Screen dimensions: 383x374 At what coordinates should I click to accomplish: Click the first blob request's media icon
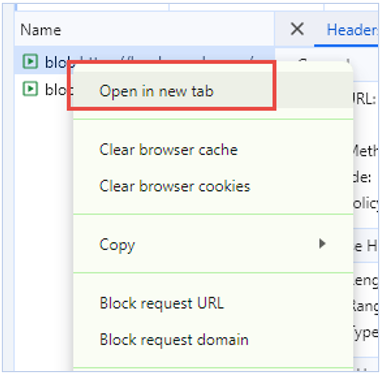(30, 61)
